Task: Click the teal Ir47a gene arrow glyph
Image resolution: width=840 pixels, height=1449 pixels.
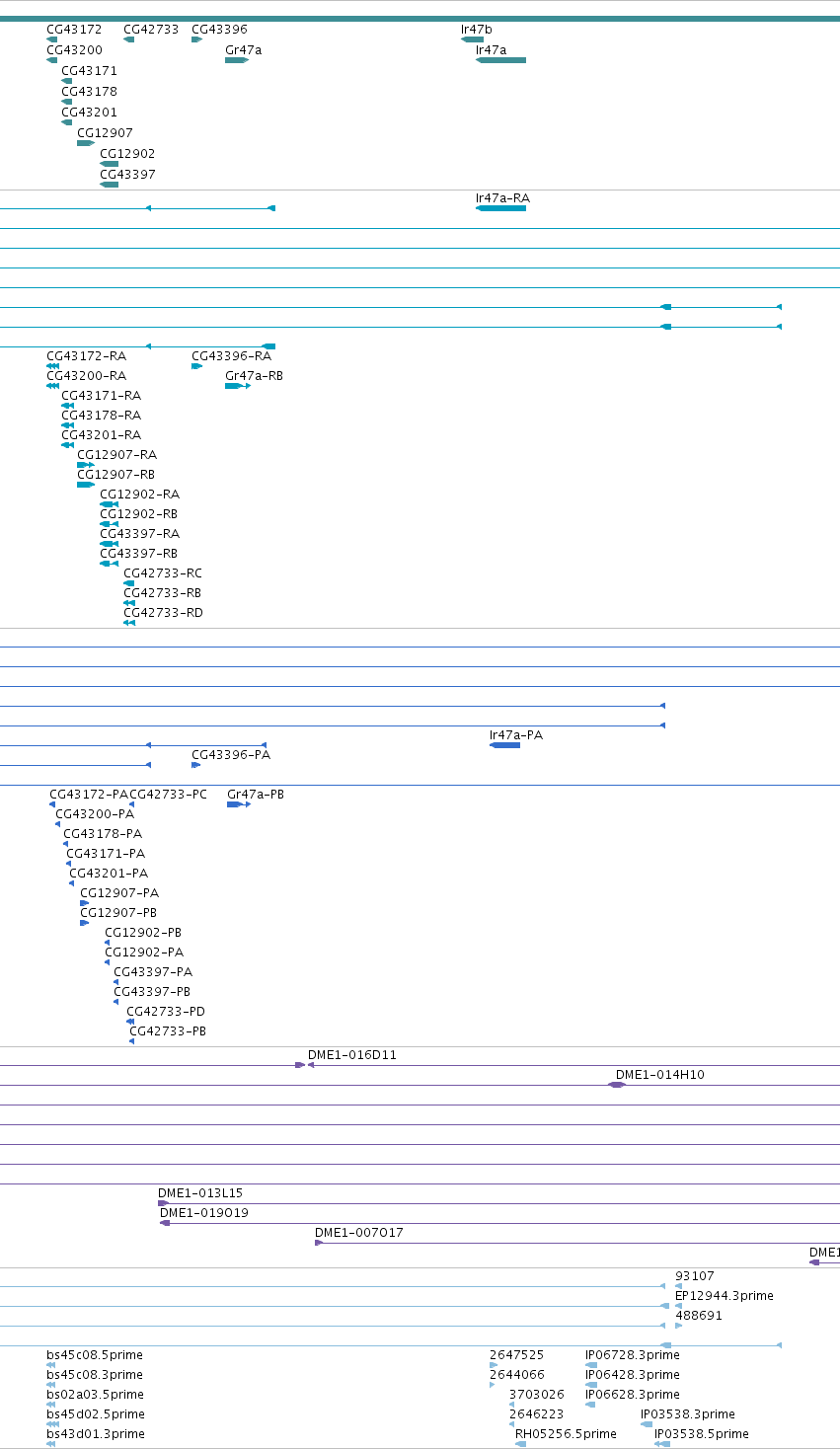Action: (500, 60)
